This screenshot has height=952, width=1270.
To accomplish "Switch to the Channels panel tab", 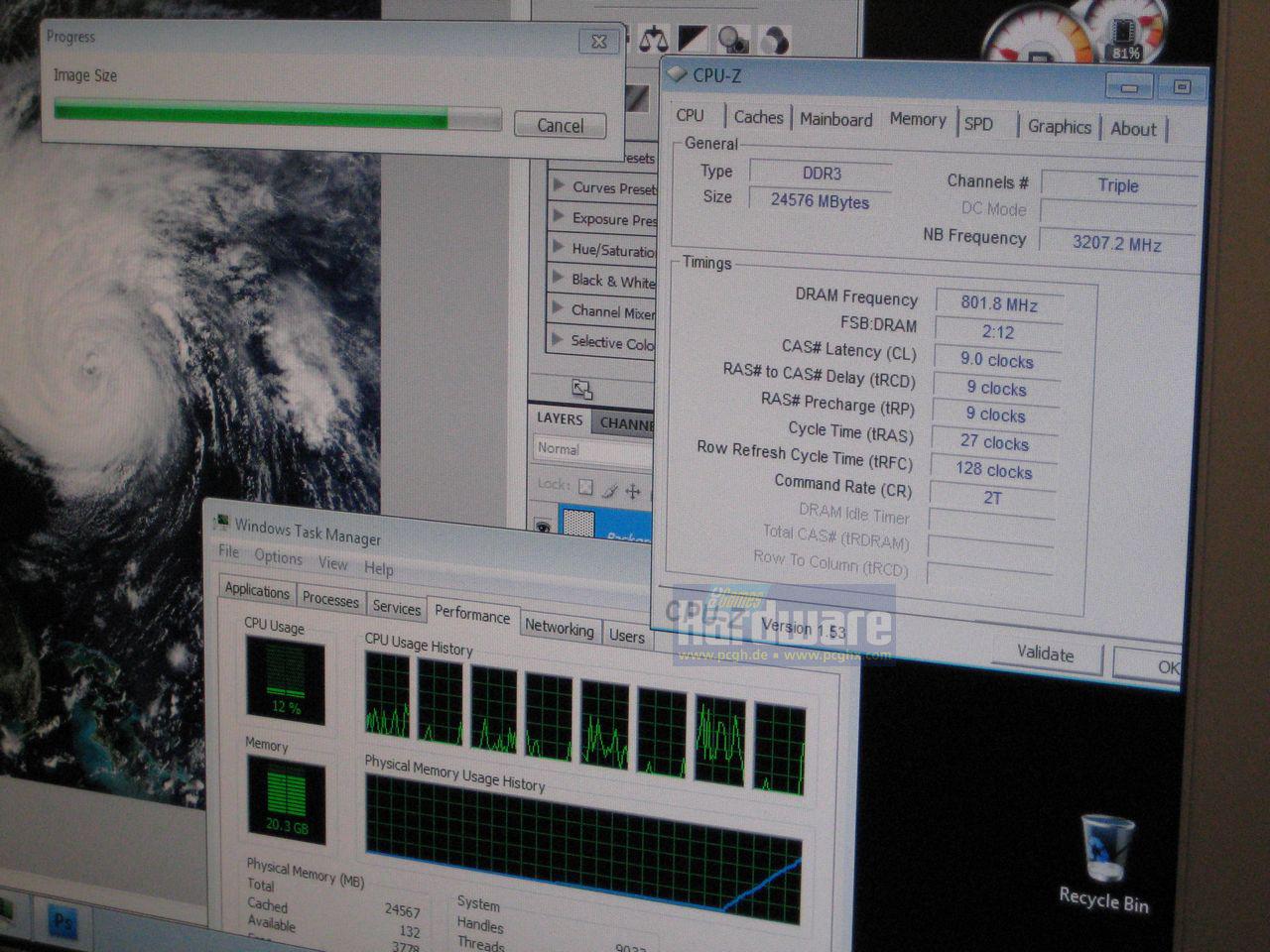I will click(625, 423).
